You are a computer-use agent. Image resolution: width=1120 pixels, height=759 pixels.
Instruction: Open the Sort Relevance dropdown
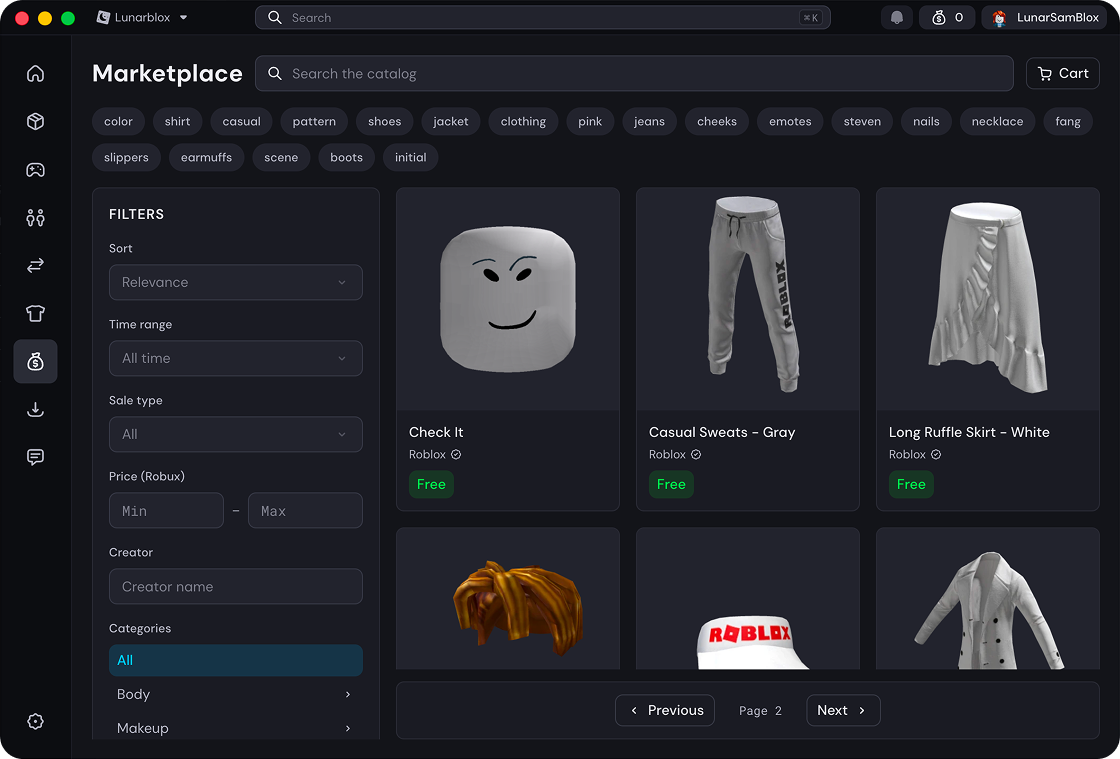pyautogui.click(x=236, y=282)
